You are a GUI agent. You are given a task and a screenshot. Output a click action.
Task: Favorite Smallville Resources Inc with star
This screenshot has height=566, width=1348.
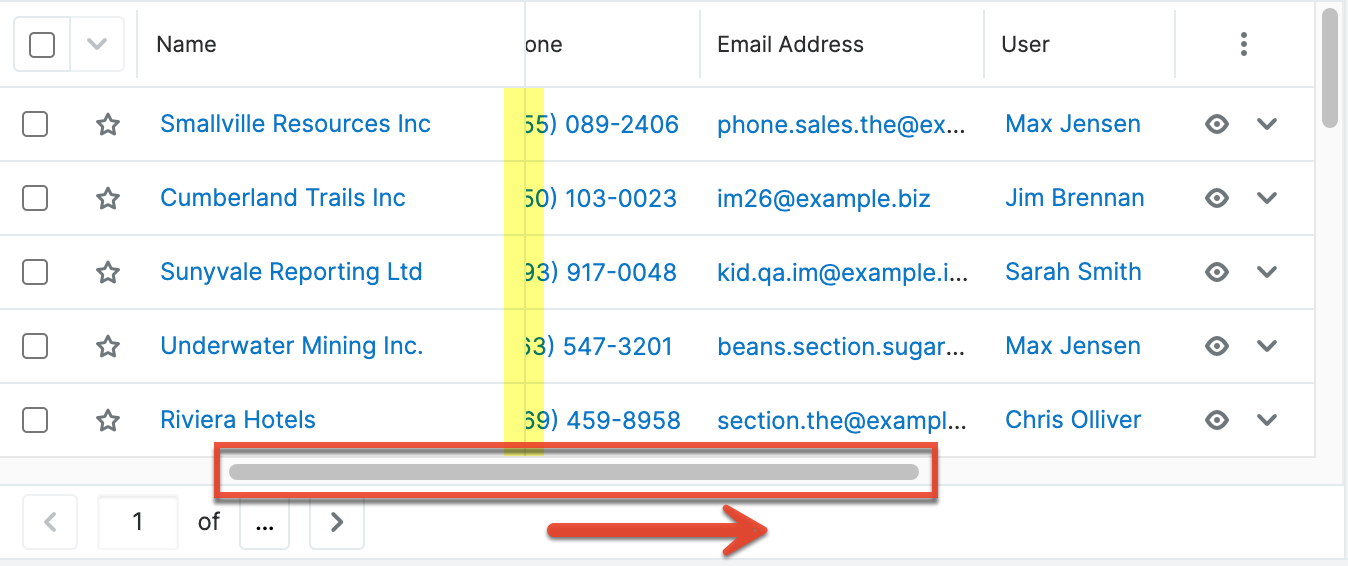(x=108, y=125)
